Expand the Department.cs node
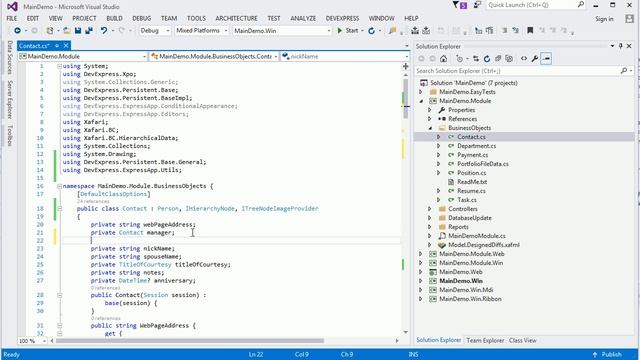Screen dimensions: 640x360 point(439,146)
